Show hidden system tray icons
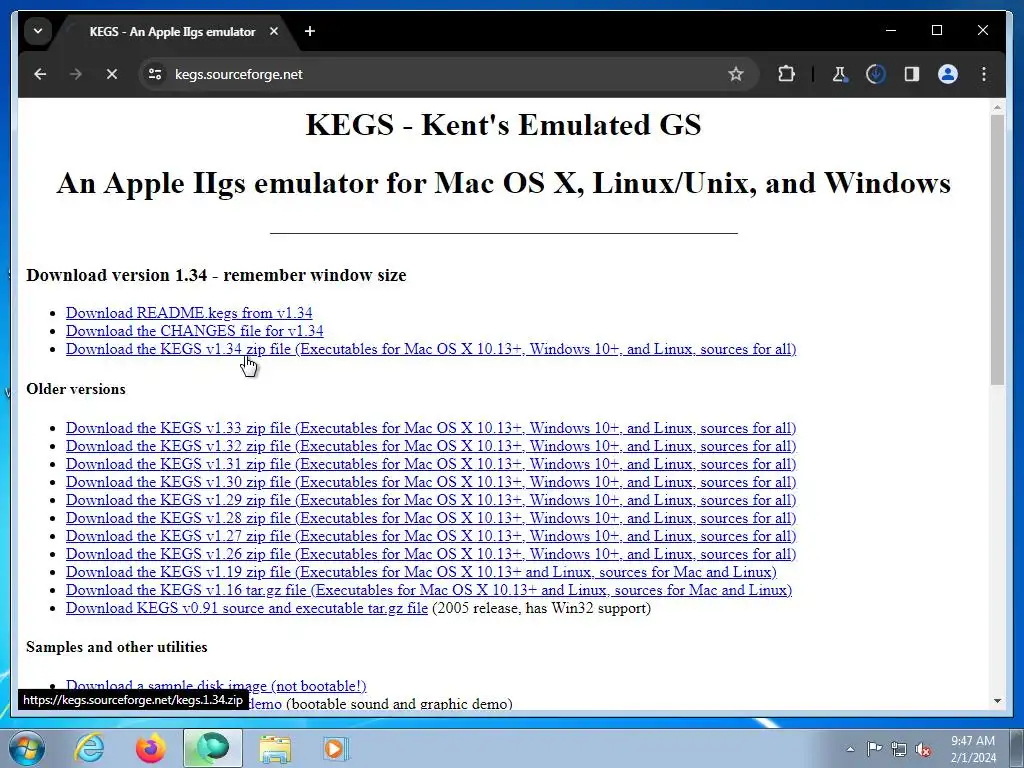1024x768 pixels. point(850,749)
